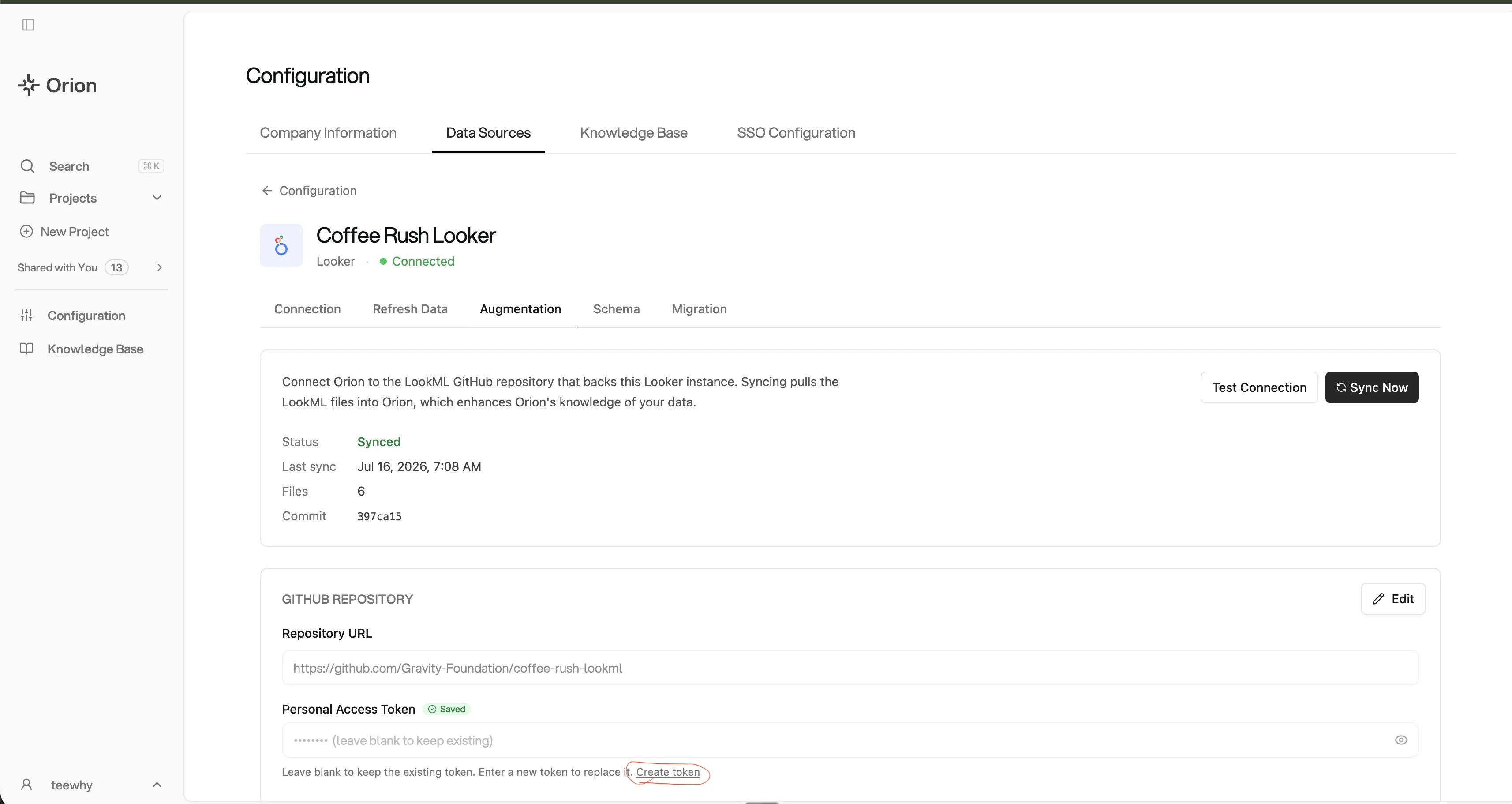Click the Personal Access Token label

(x=348, y=710)
